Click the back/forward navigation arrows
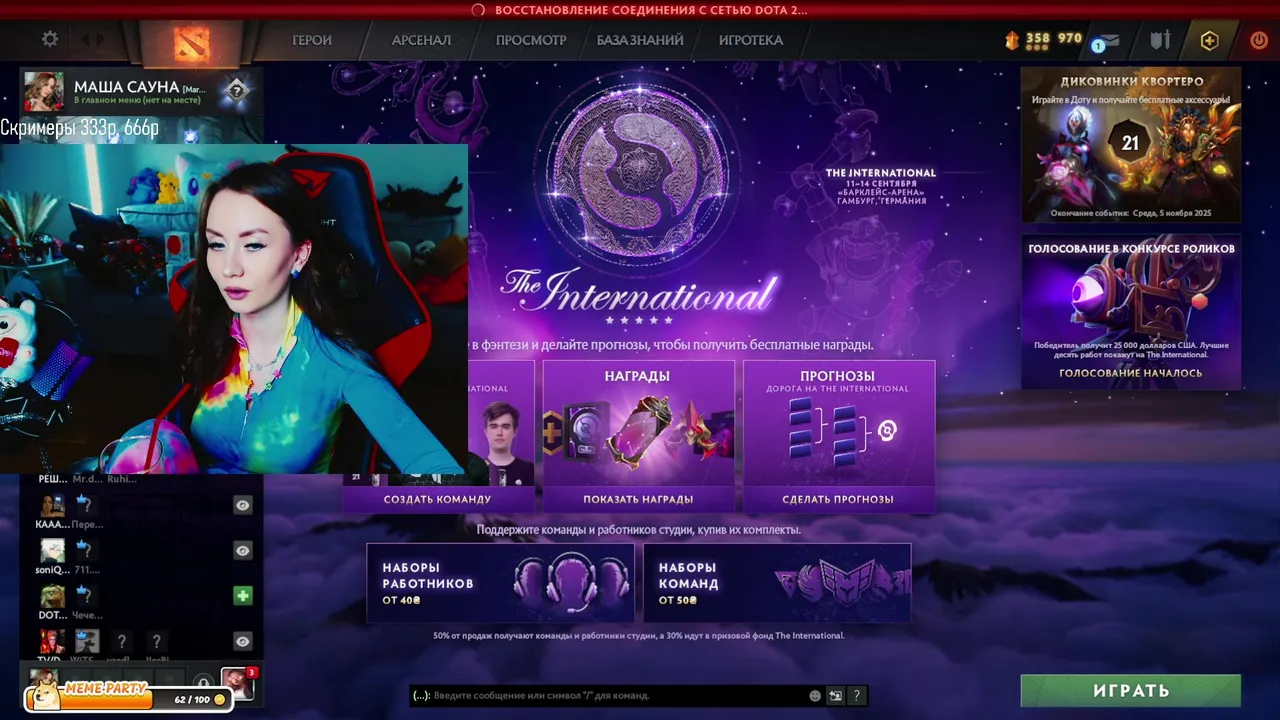The width and height of the screenshot is (1280, 720). (93, 40)
